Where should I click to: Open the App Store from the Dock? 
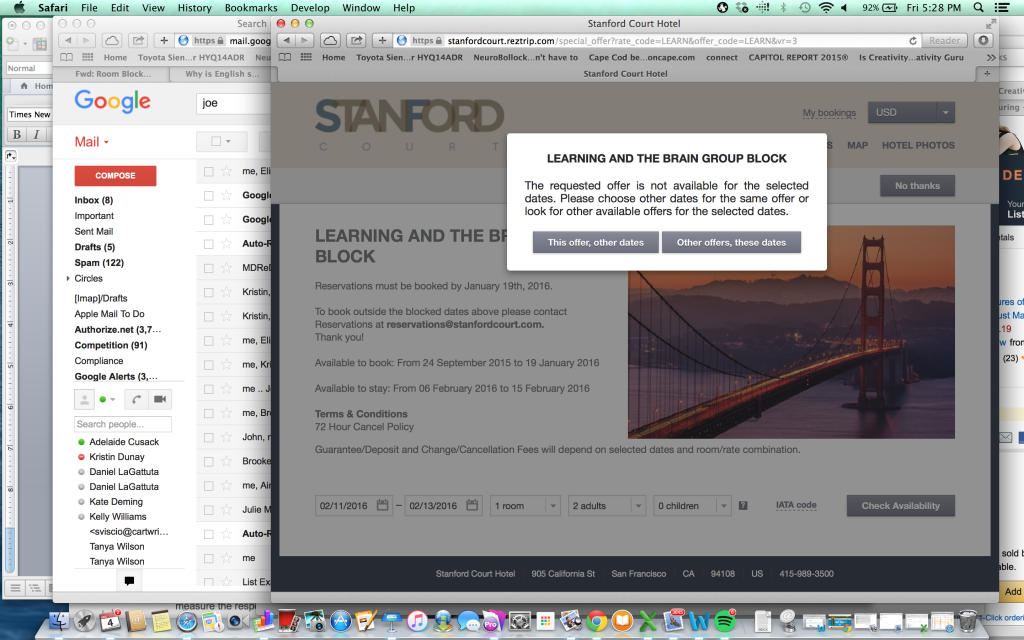[x=341, y=620]
